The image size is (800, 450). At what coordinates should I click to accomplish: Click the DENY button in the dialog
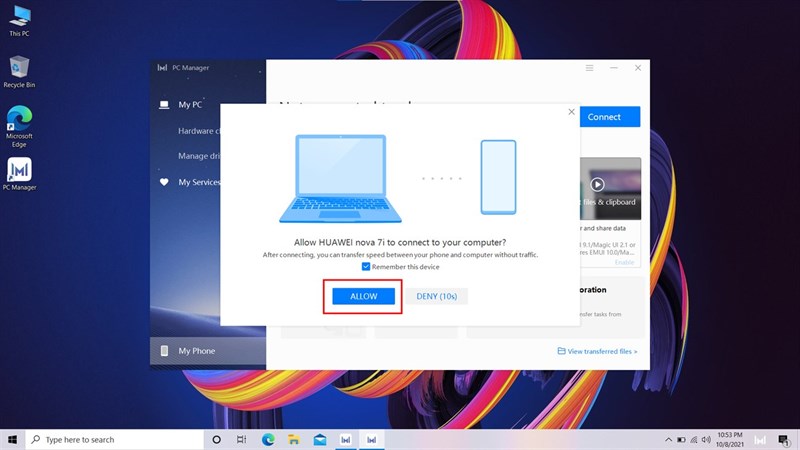click(x=436, y=296)
